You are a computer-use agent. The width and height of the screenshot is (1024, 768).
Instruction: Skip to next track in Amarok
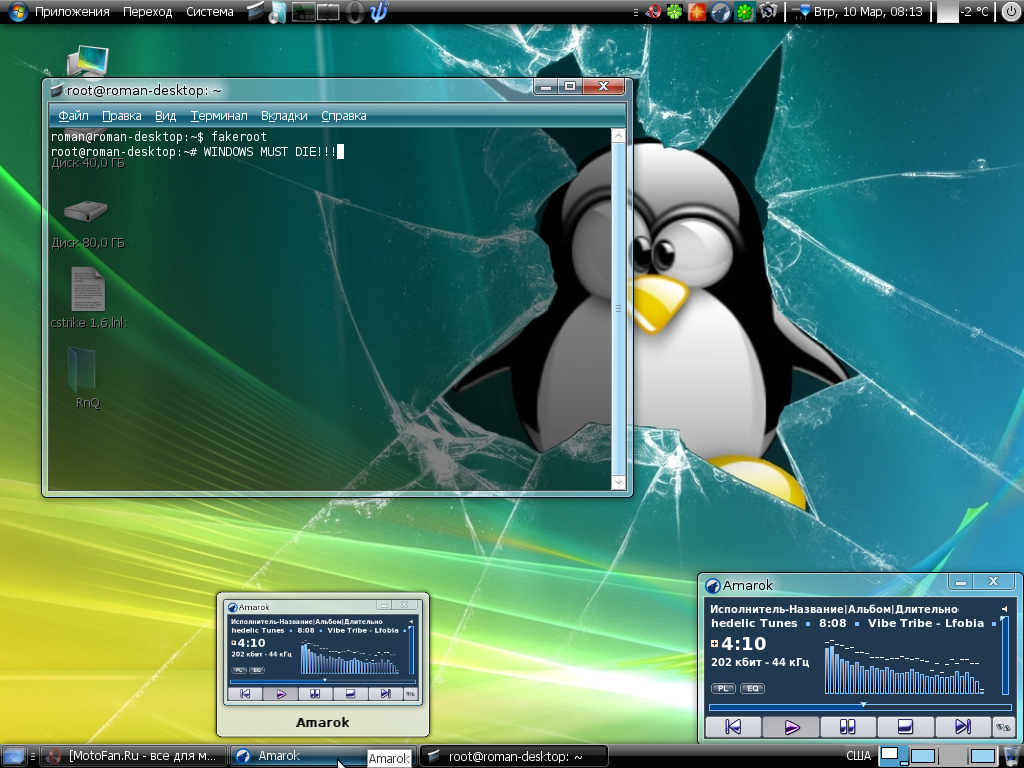click(963, 727)
